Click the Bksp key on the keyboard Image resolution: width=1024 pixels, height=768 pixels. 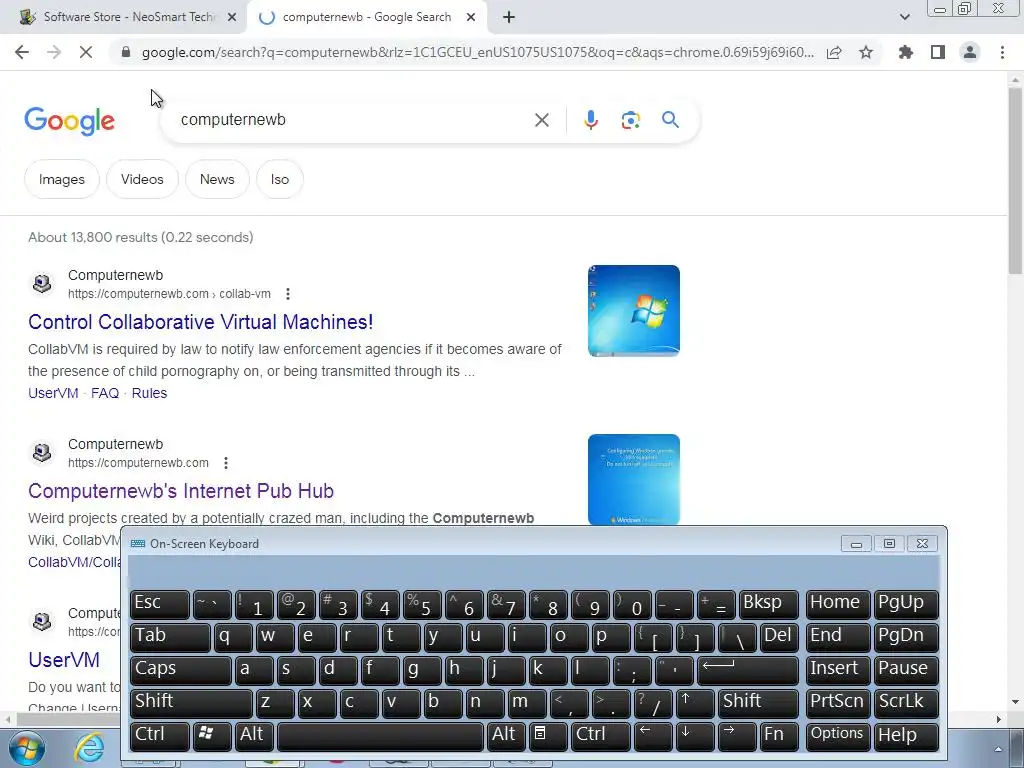coord(769,604)
